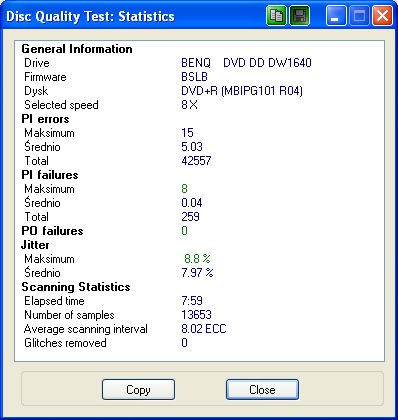Click the selected speed value 8X
Viewport: 398px width, 420px height.
[189, 105]
